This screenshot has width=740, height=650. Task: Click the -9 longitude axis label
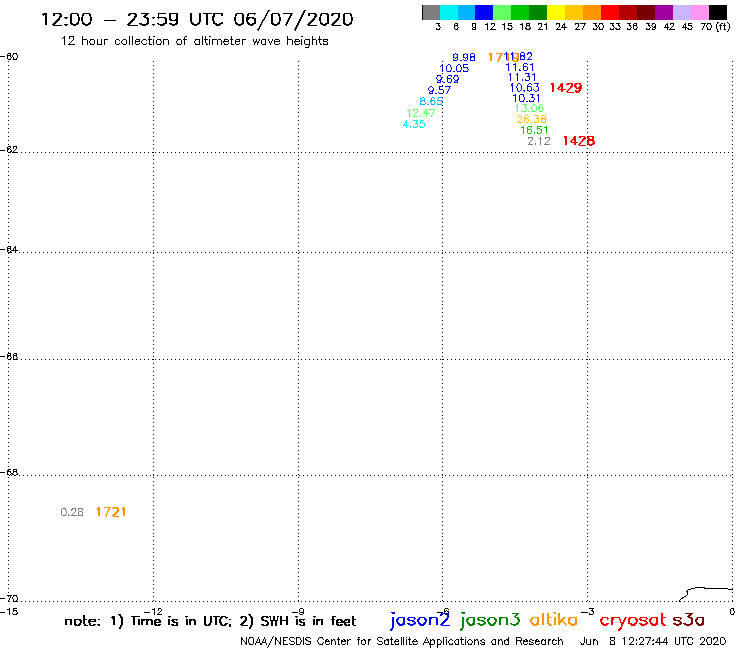point(298,611)
